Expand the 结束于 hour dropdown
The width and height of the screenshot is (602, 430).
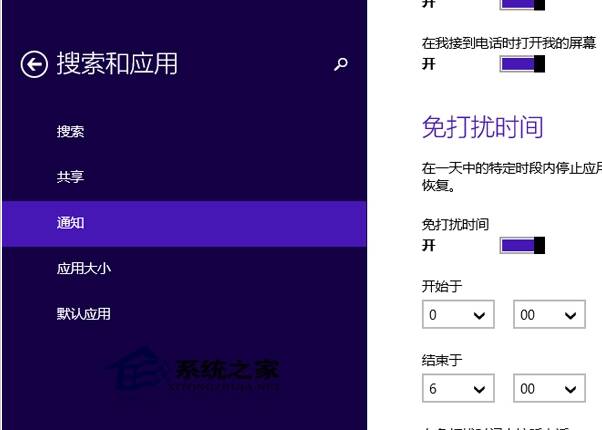tap(458, 388)
